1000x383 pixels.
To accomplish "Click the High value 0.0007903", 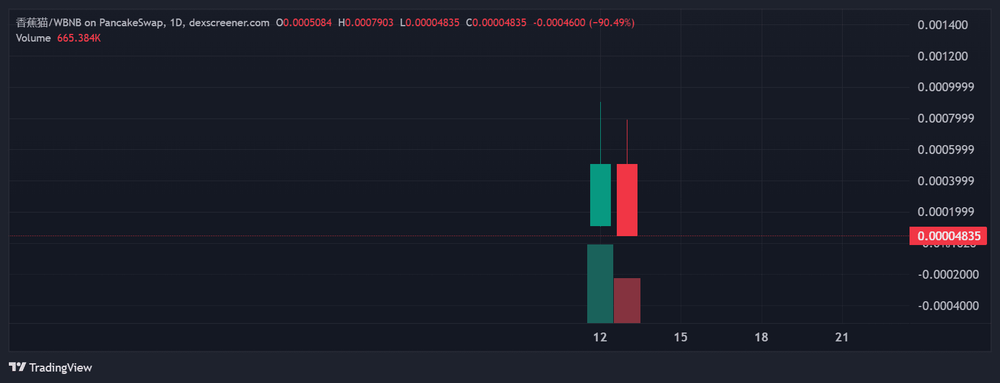I will click(369, 22).
